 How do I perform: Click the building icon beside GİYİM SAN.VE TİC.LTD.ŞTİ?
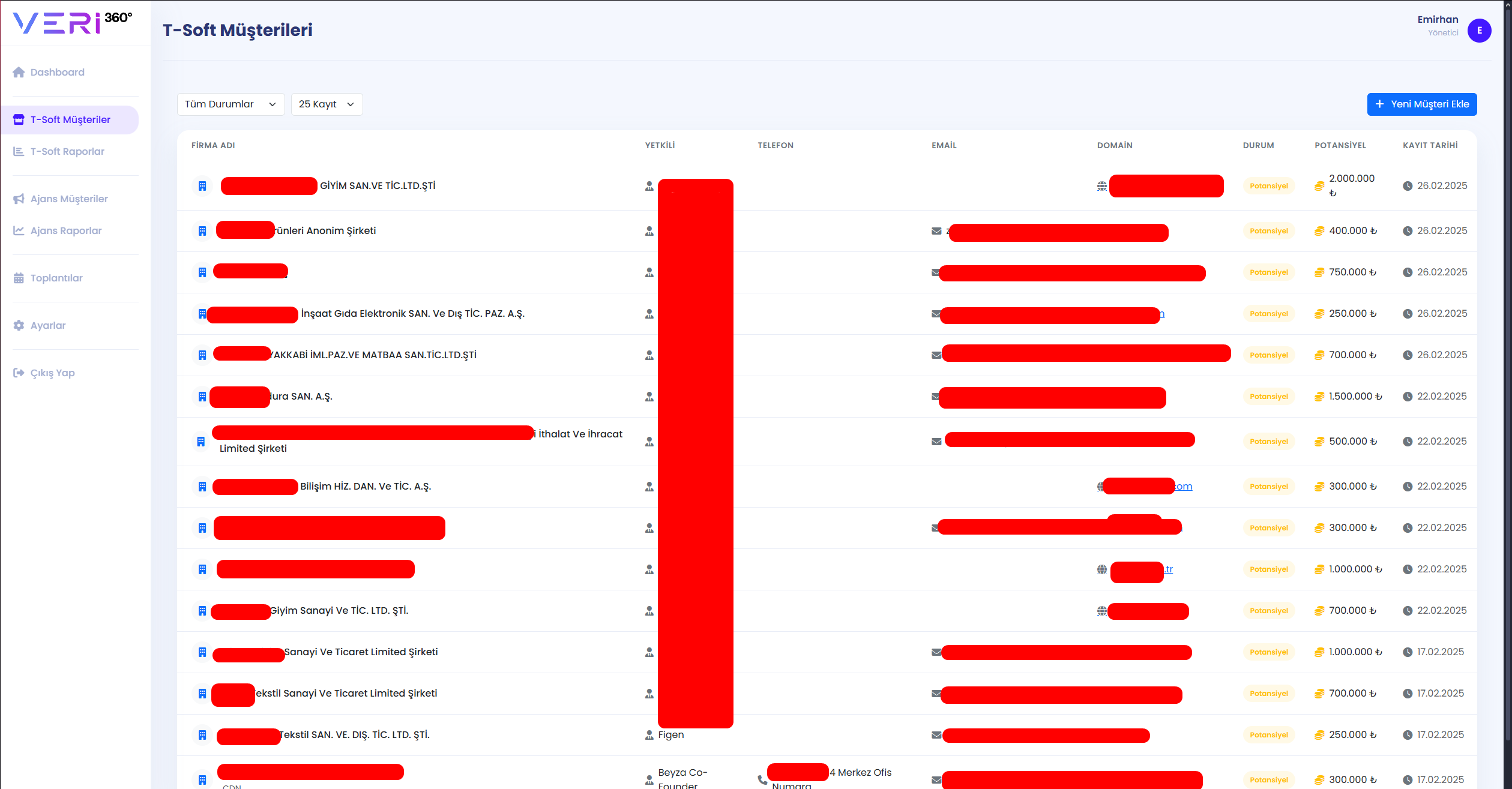pos(202,186)
